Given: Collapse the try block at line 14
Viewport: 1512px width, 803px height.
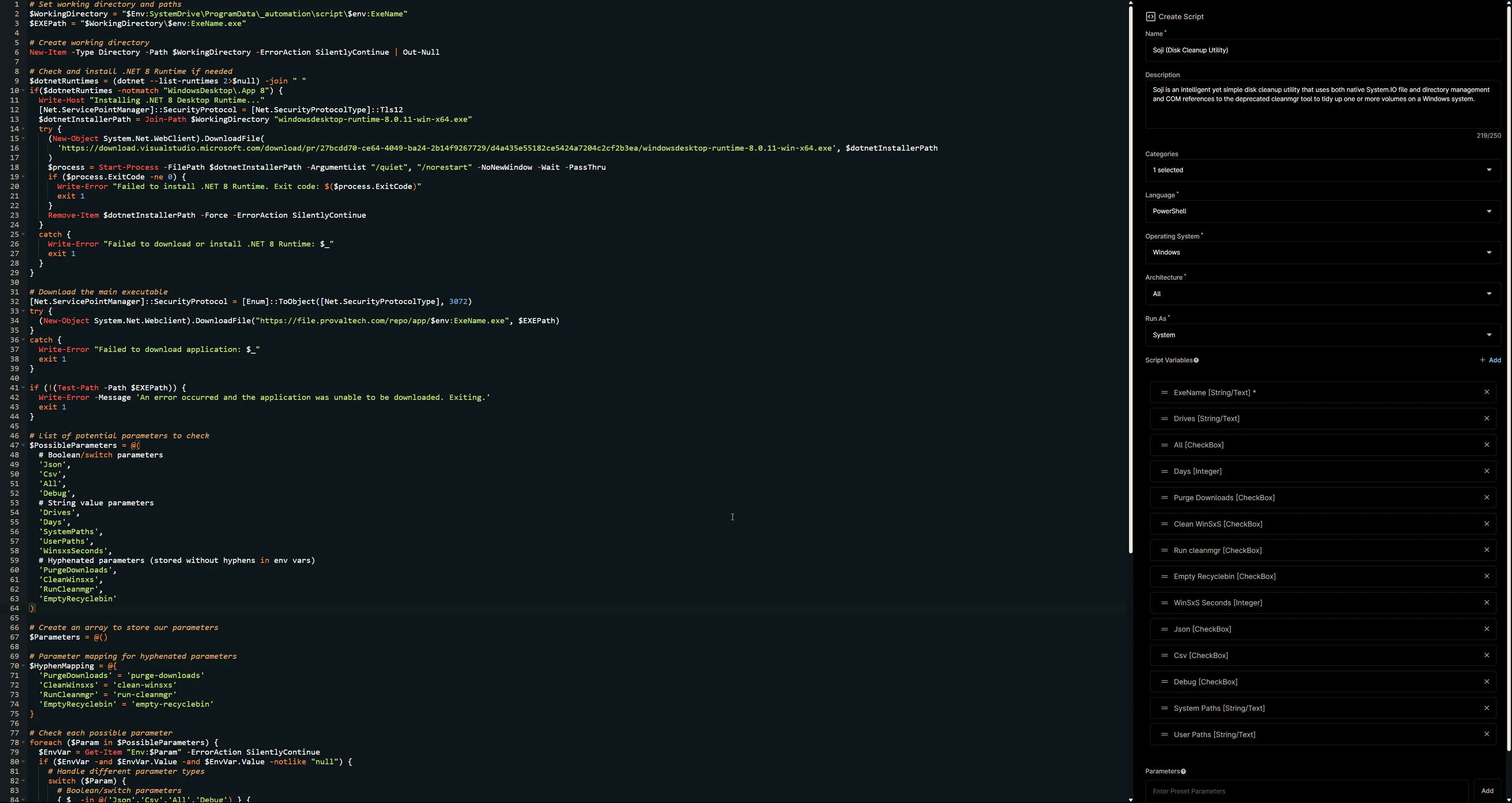Looking at the screenshot, I should (24, 129).
